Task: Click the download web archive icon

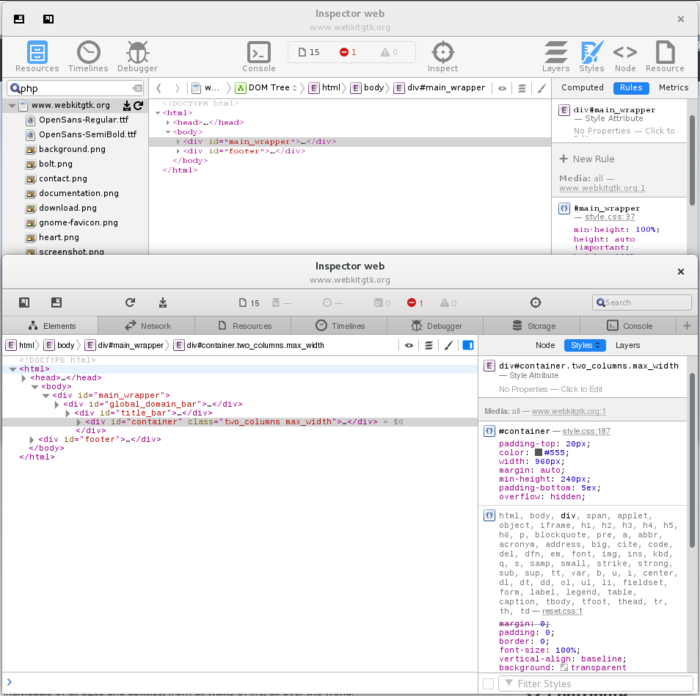Action: [x=162, y=302]
